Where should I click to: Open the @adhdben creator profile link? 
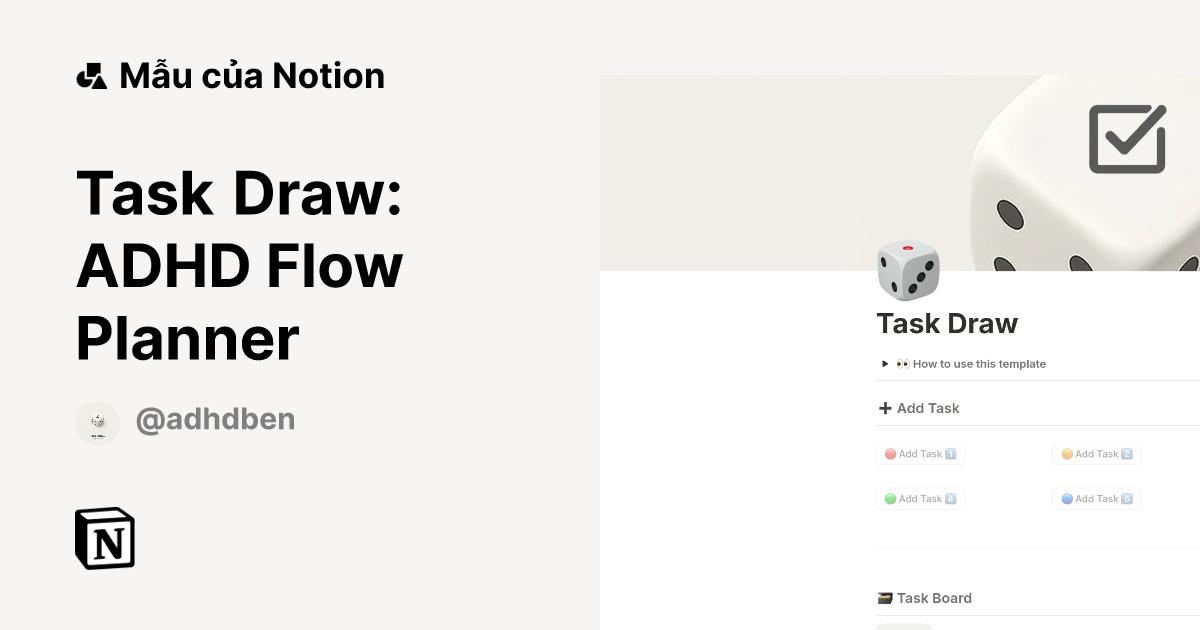[x=215, y=420]
